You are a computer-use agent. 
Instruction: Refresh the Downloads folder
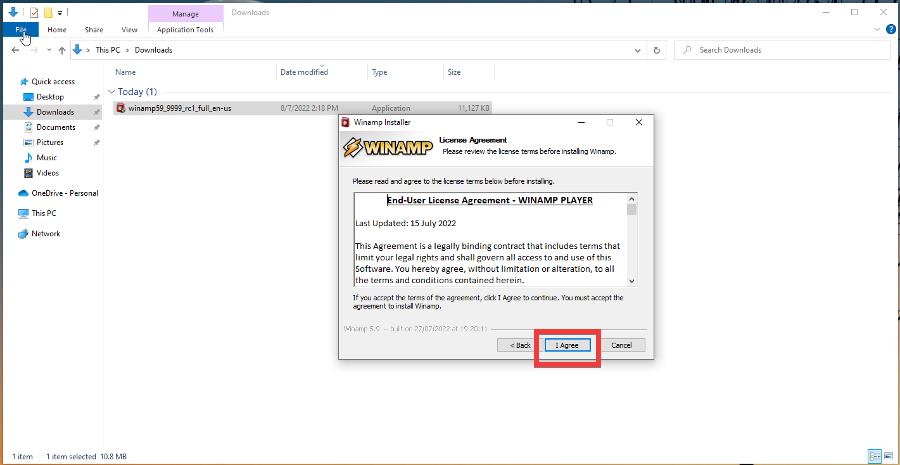coord(657,51)
